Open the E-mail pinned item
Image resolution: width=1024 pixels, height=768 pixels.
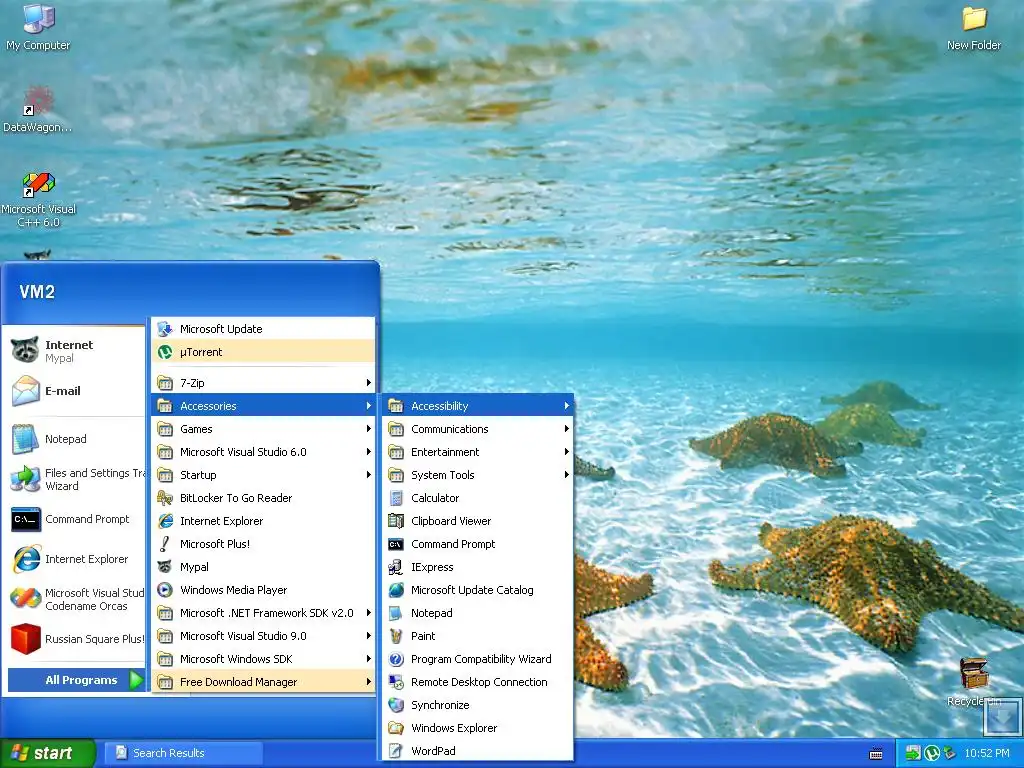pos(74,391)
